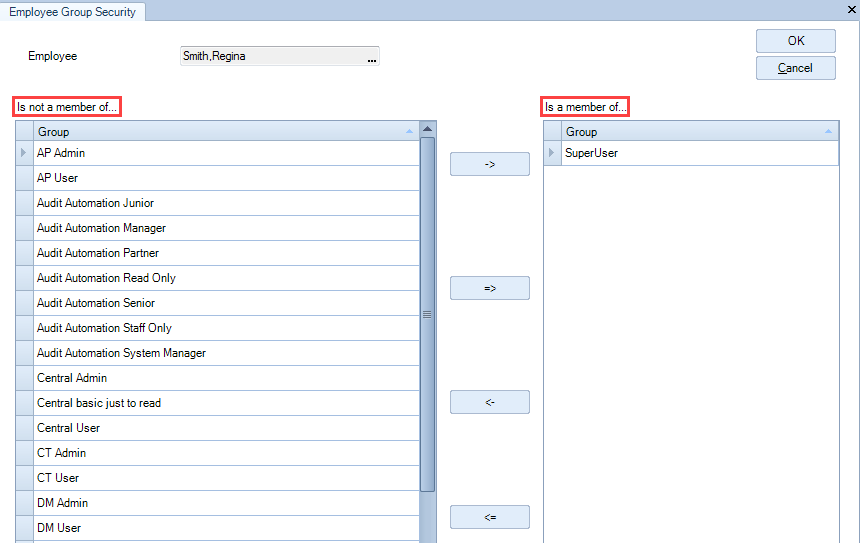Select Audit Automation Partner group
The image size is (860, 543).
click(226, 253)
